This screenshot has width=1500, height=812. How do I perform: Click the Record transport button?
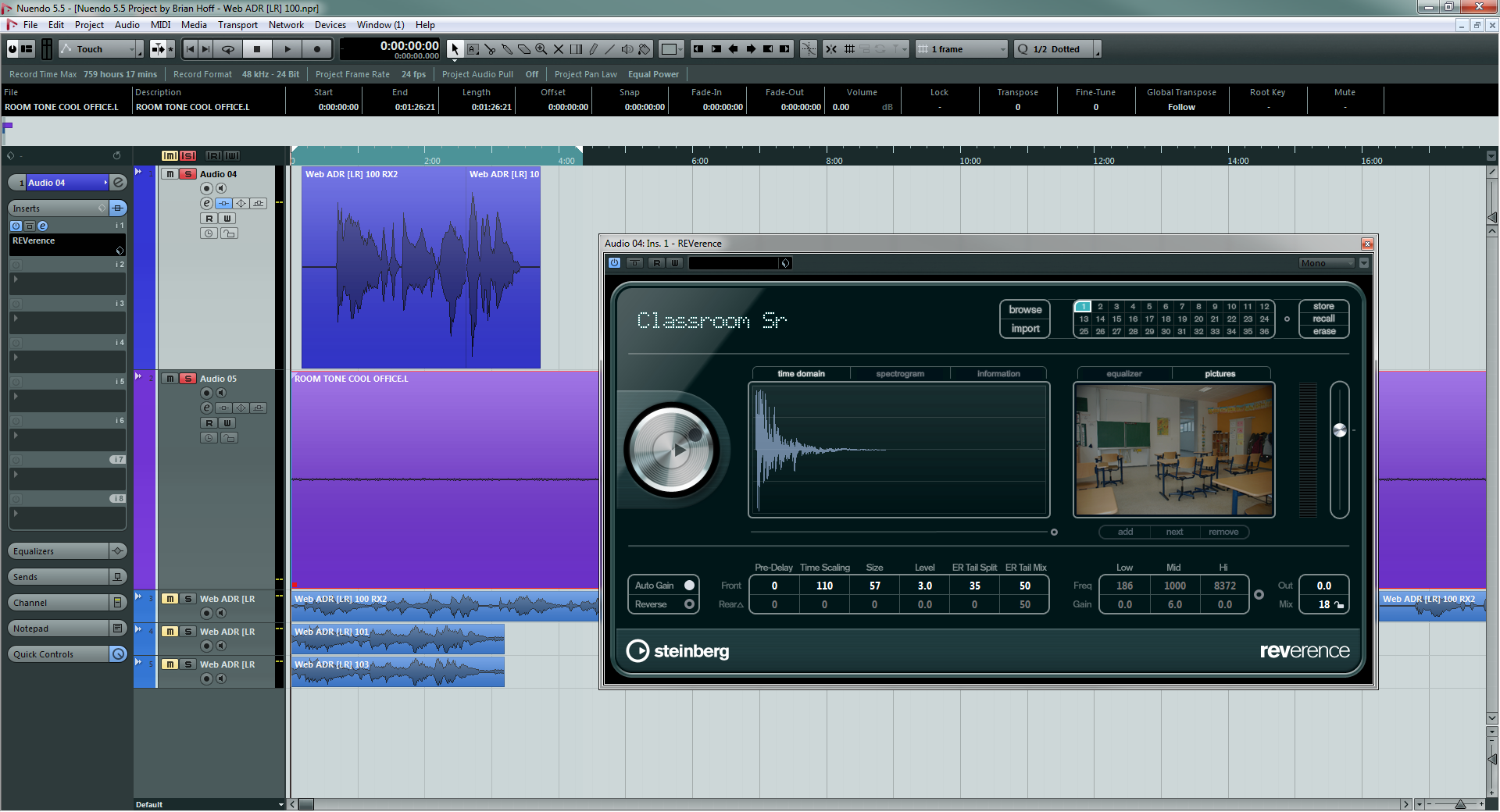(x=317, y=49)
